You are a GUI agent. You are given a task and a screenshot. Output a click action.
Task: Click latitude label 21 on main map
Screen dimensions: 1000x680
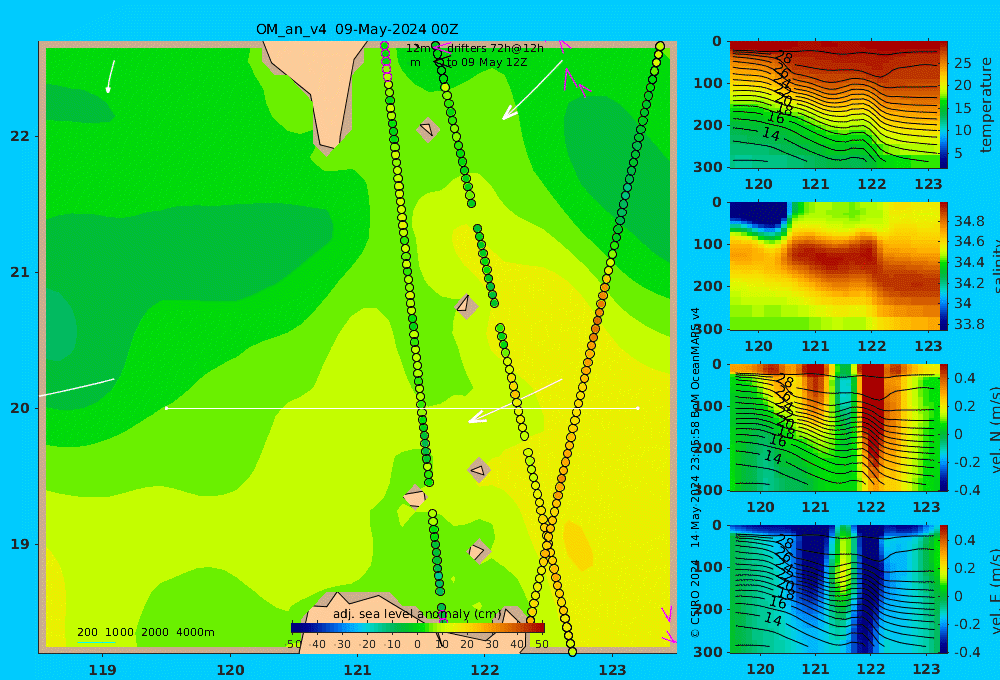pyautogui.click(x=20, y=272)
